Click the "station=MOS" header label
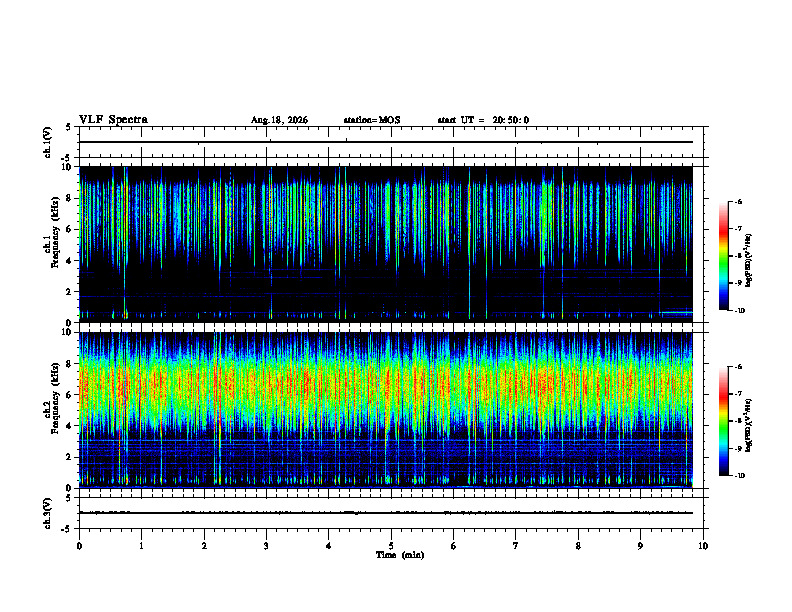Viewport: 792px width, 612px height. tap(372, 120)
